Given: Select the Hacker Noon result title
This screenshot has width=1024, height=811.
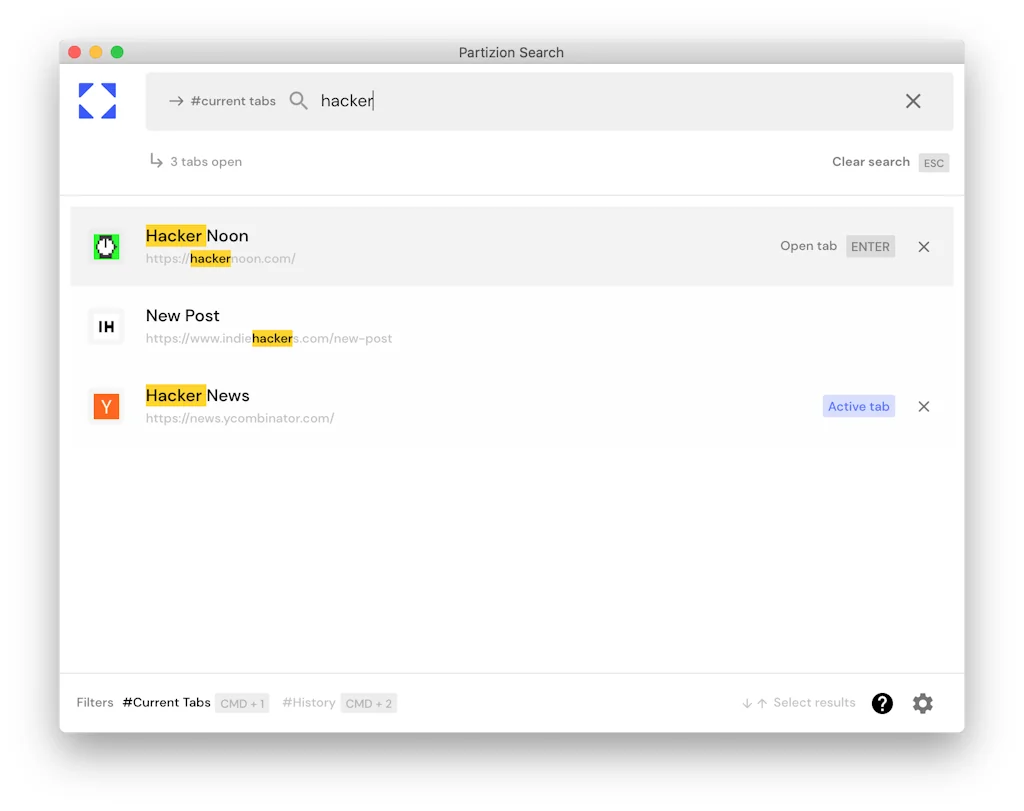Looking at the screenshot, I should 197,236.
